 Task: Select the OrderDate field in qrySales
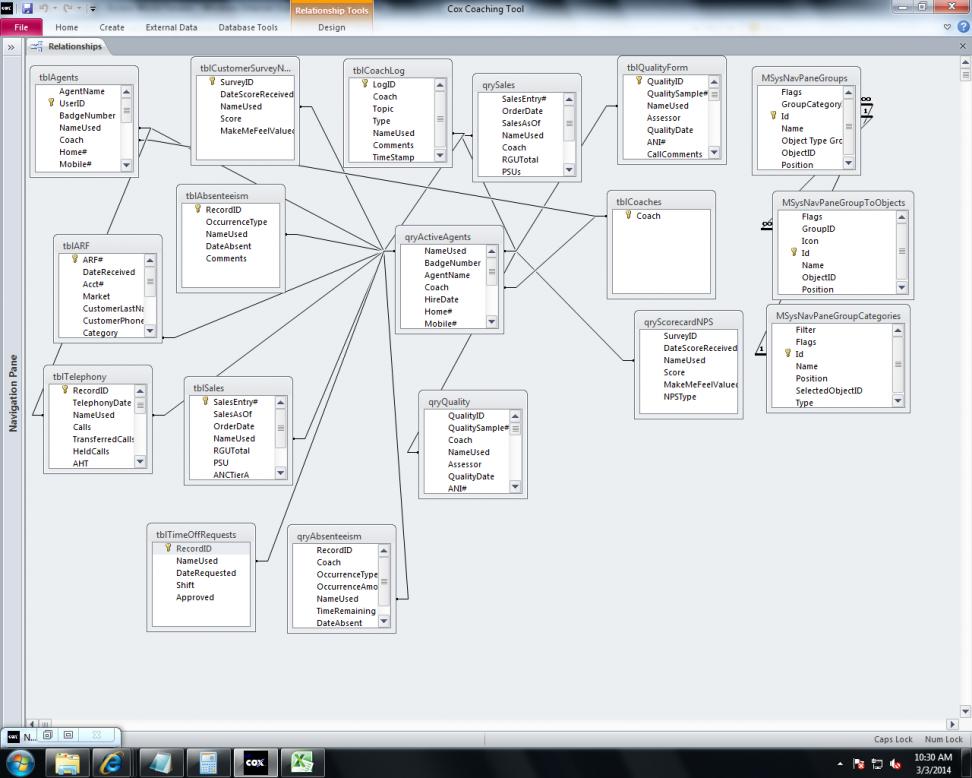pos(522,111)
